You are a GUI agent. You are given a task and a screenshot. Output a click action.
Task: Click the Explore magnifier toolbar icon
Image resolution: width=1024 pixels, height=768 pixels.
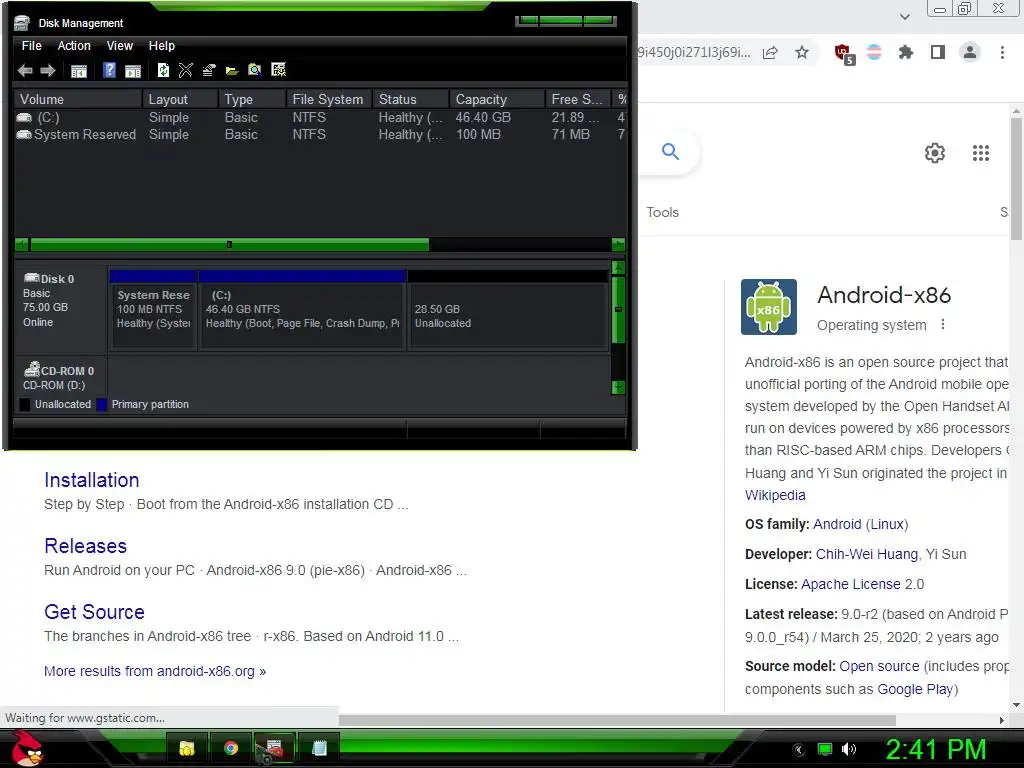tap(255, 70)
